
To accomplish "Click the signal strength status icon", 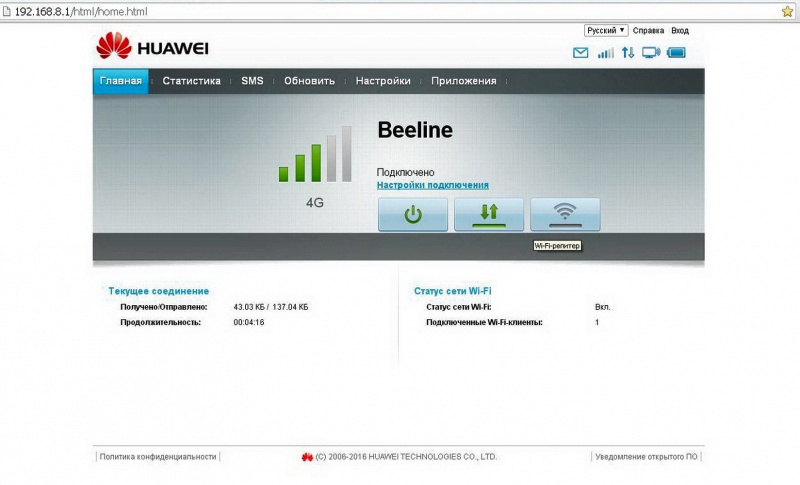I will click(x=606, y=53).
